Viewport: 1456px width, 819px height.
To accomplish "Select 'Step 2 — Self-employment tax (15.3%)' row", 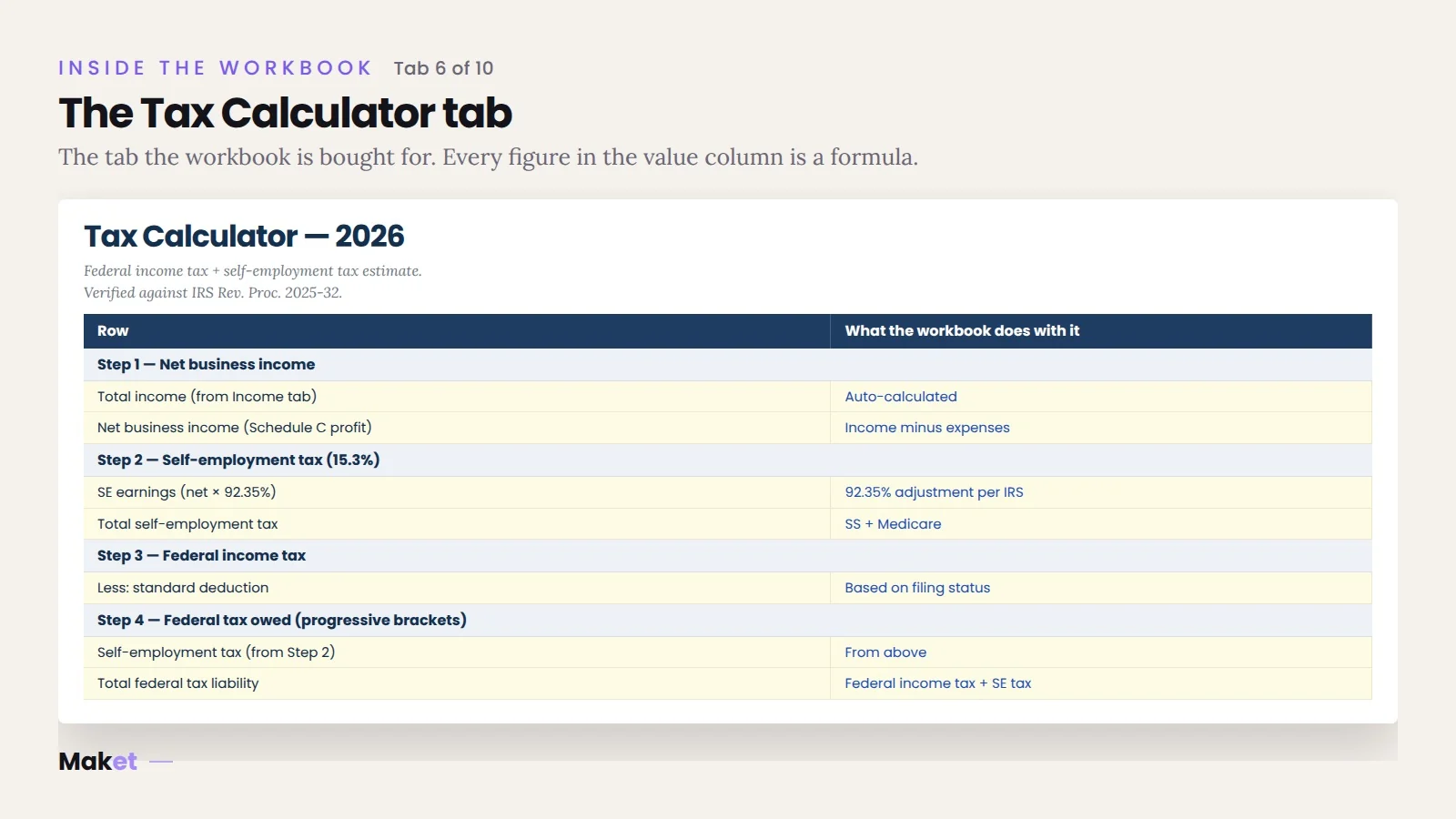I will pos(728,460).
